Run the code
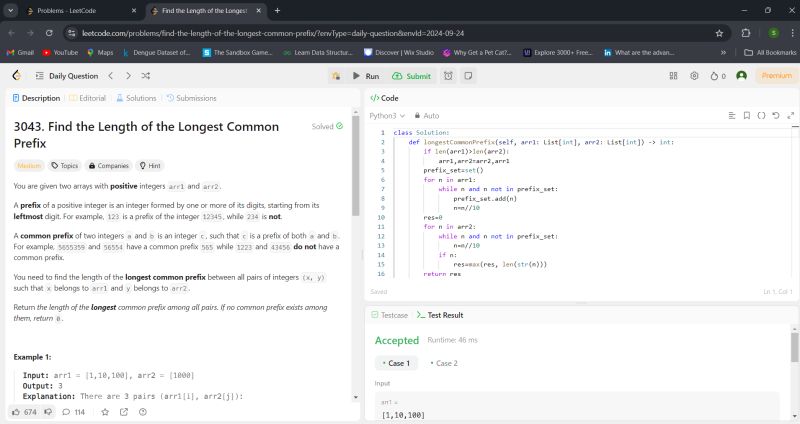 pos(366,76)
